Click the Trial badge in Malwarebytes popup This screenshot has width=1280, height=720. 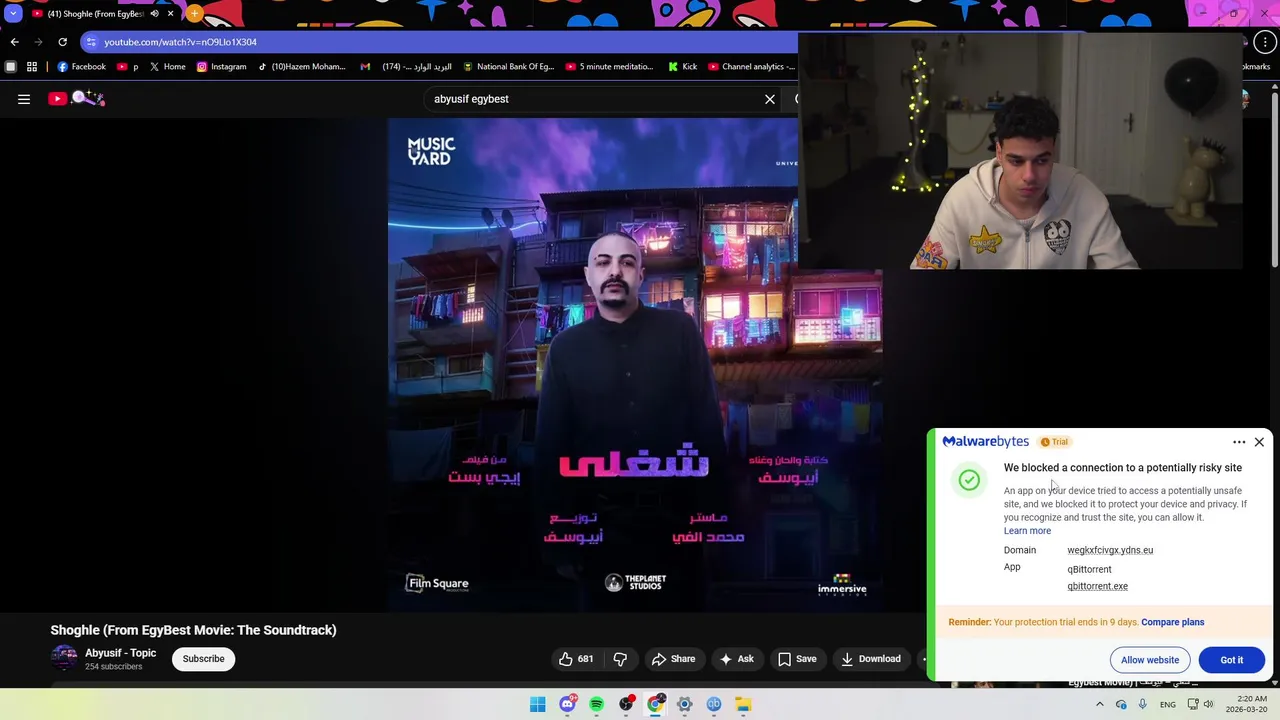point(1054,442)
